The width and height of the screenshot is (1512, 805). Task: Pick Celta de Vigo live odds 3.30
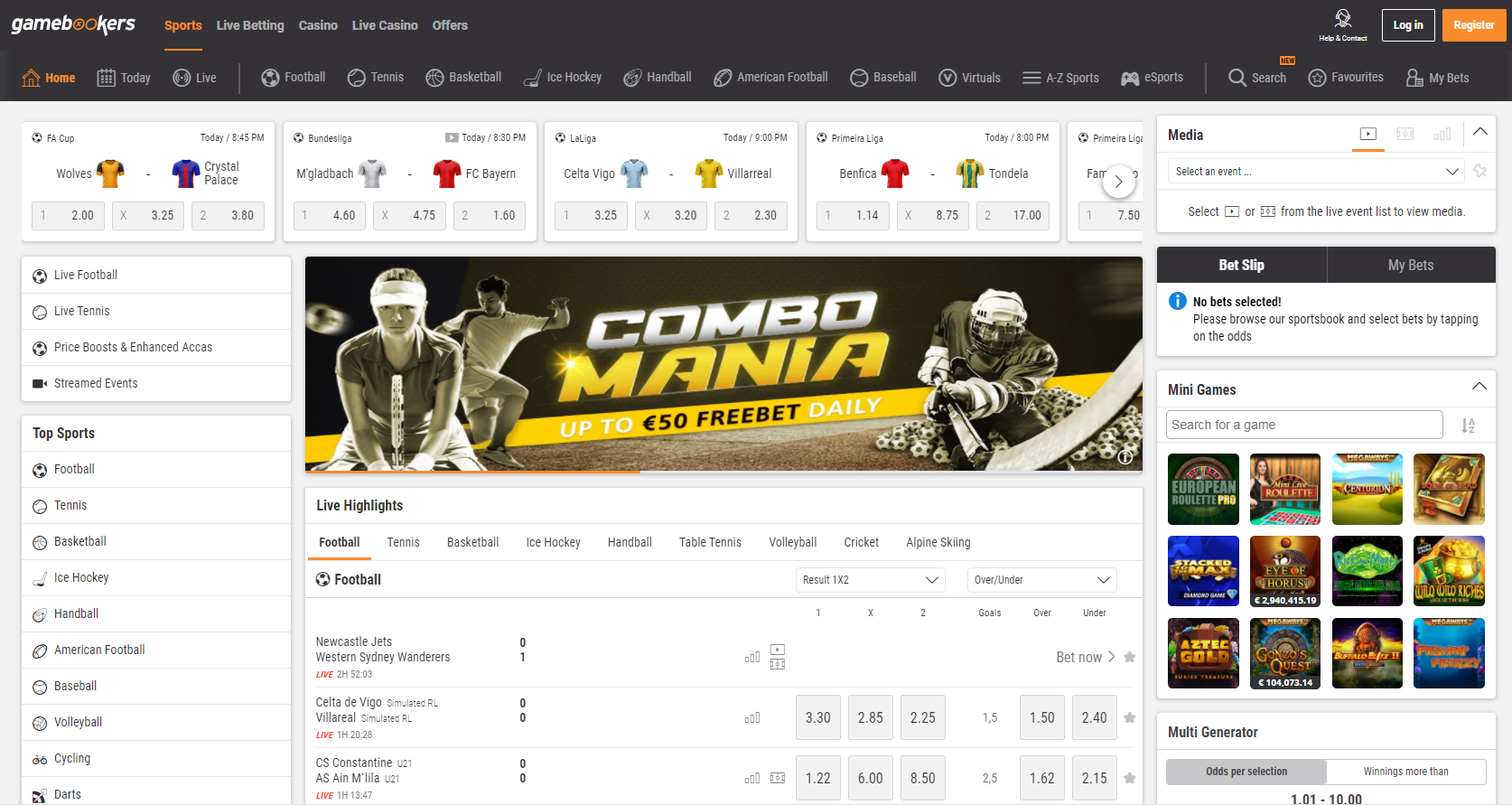pos(818,717)
